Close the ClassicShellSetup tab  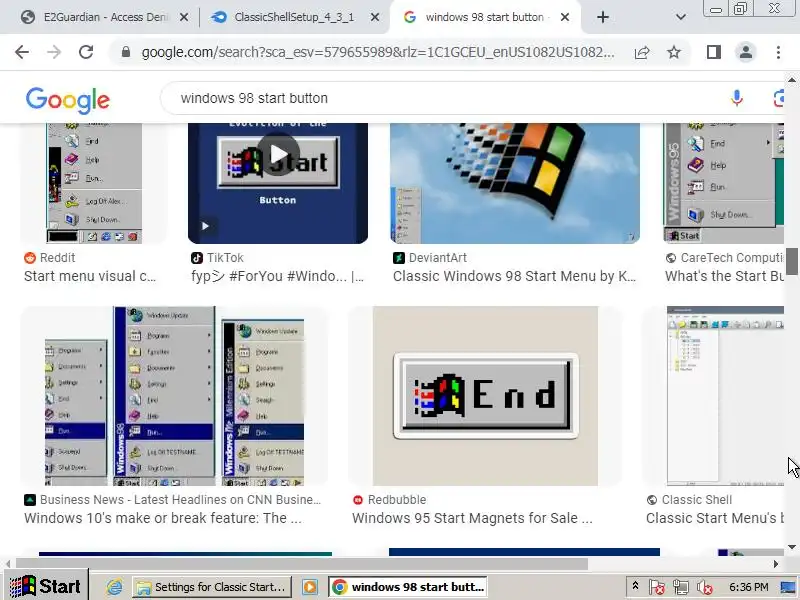[374, 17]
